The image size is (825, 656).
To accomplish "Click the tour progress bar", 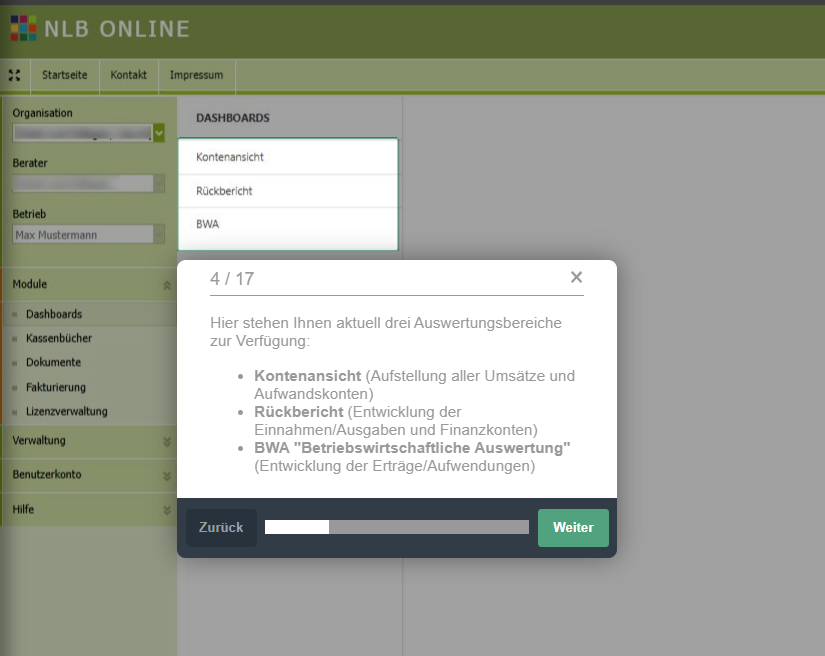I will 397,527.
